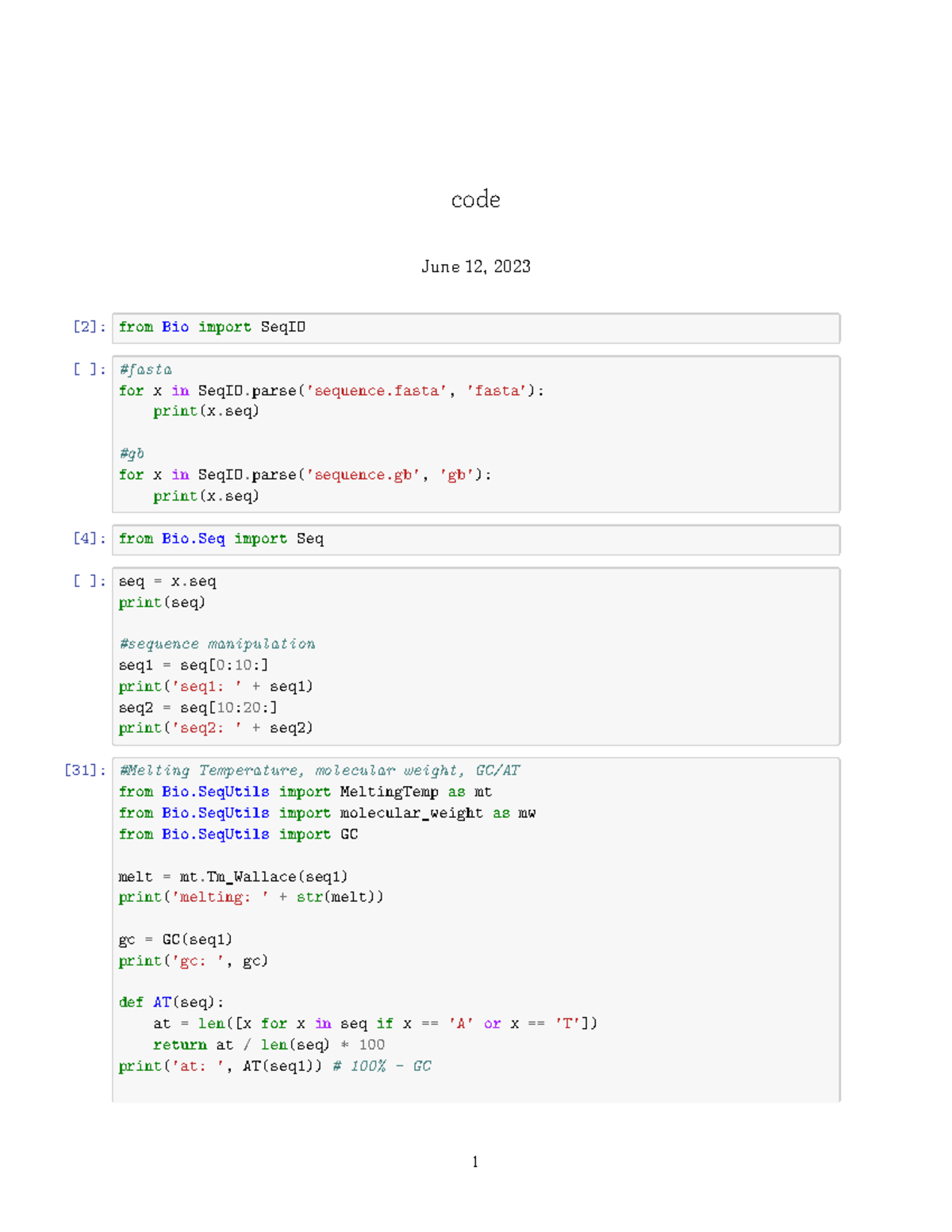This screenshot has height=1232, width=952.
Task: Click the page number 1 at bottom
Action: tap(474, 1161)
